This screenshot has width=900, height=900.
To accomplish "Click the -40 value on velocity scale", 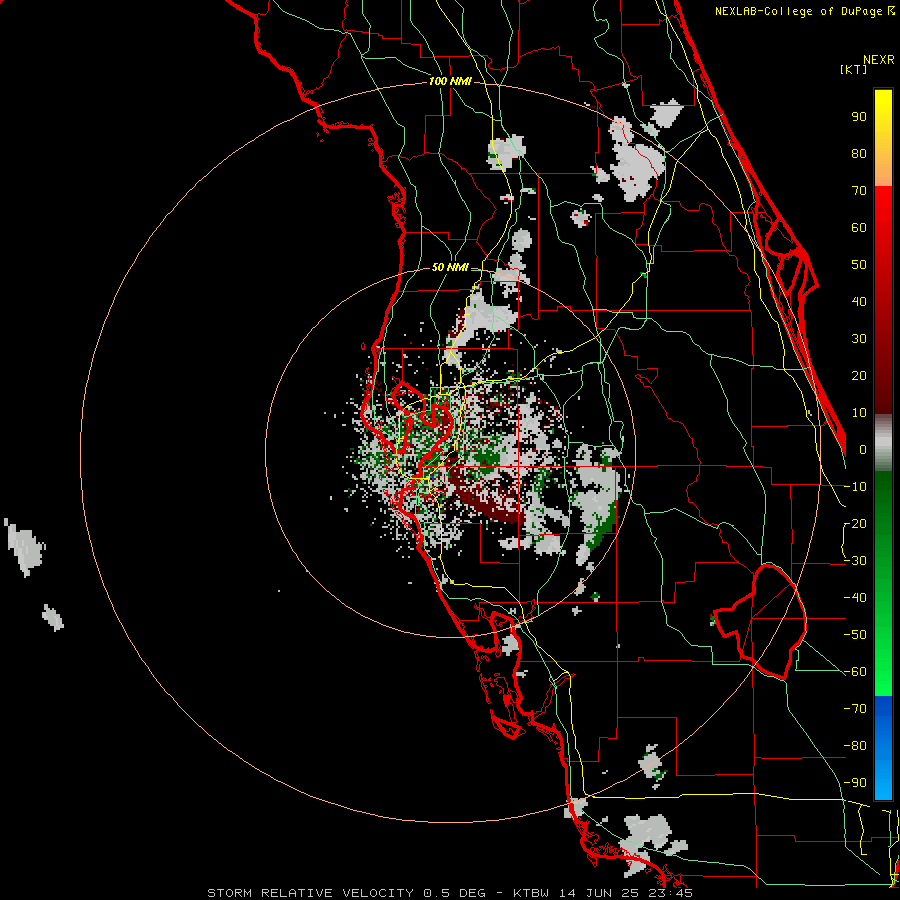I will [855, 598].
